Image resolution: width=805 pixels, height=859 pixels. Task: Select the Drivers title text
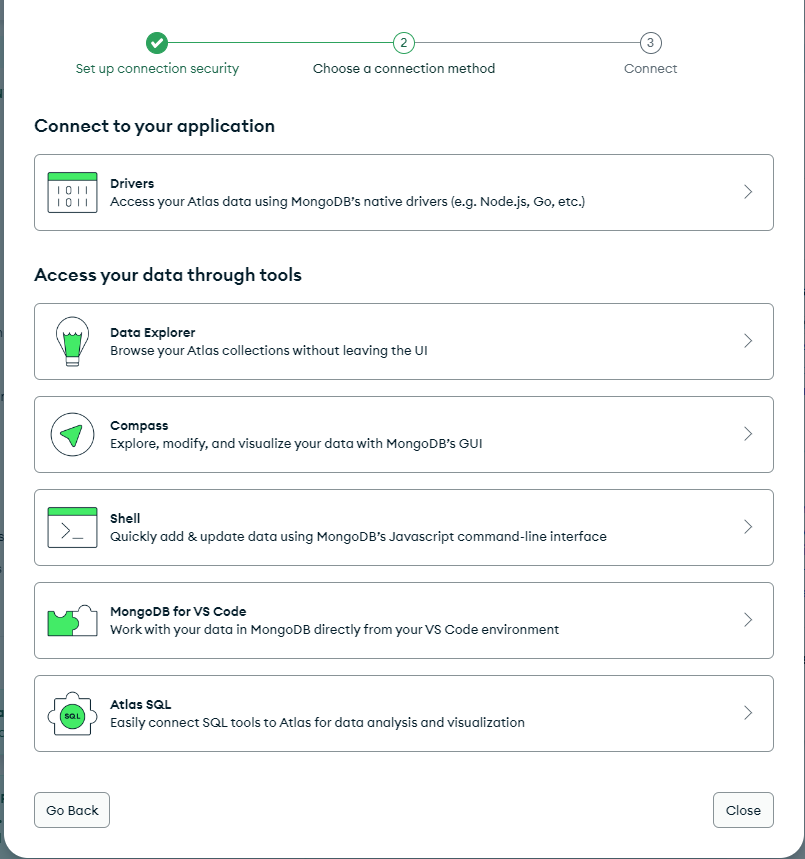[x=132, y=184]
